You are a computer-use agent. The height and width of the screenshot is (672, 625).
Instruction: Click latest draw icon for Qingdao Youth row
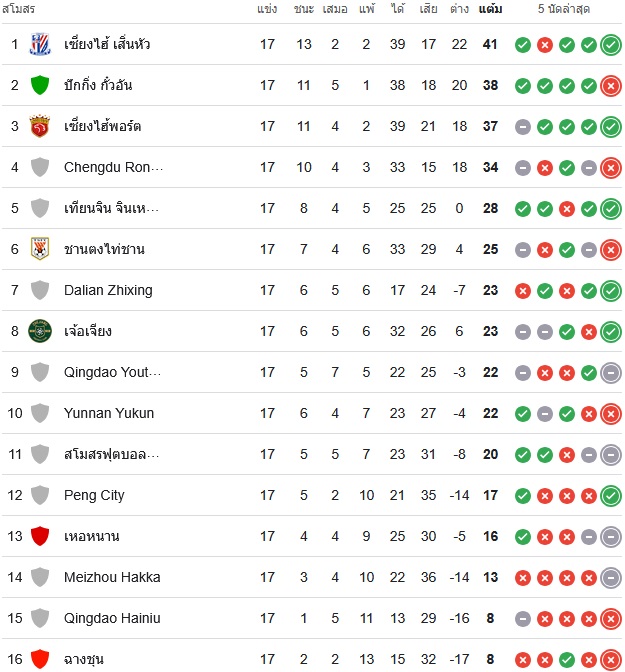point(611,372)
